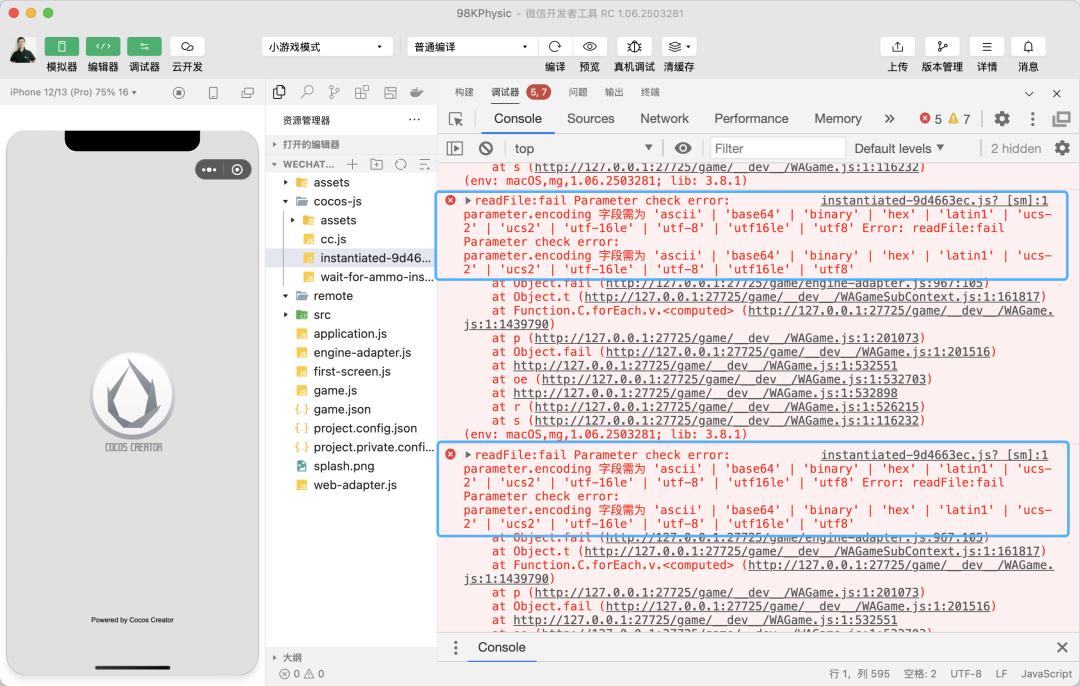
Task: Click the first instantiated-9d4663ec.js? [sm]:1 link
Action: click(x=934, y=200)
